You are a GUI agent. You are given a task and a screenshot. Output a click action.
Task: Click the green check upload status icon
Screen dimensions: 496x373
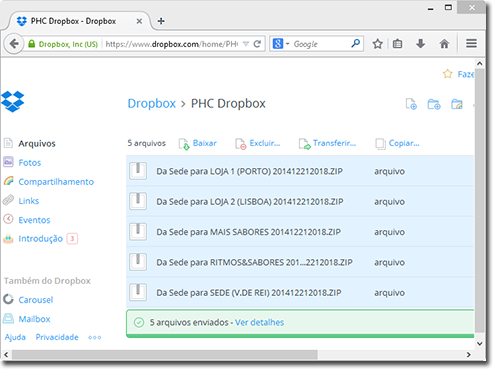pyautogui.click(x=139, y=322)
